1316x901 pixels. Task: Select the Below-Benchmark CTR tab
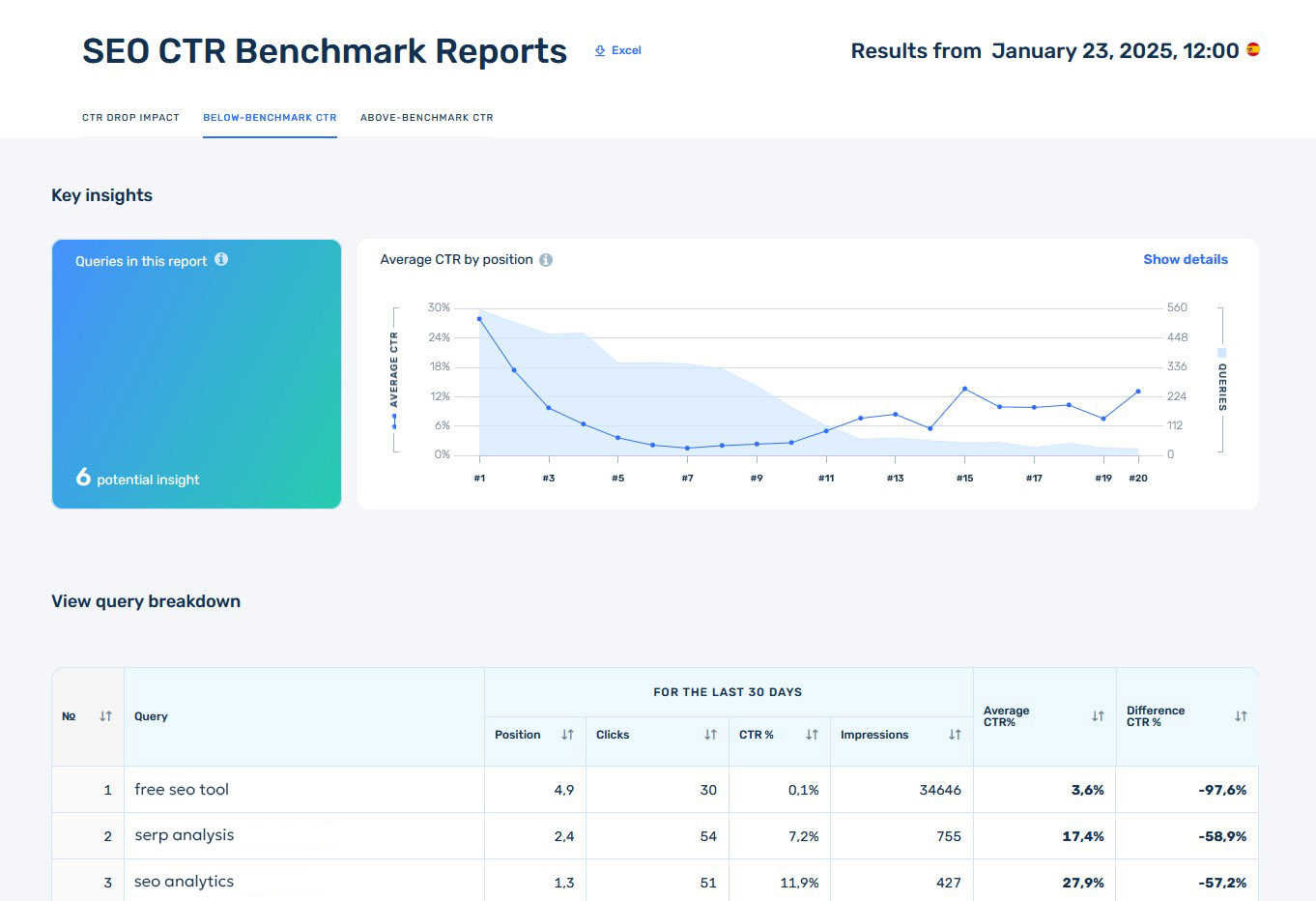[x=270, y=118]
